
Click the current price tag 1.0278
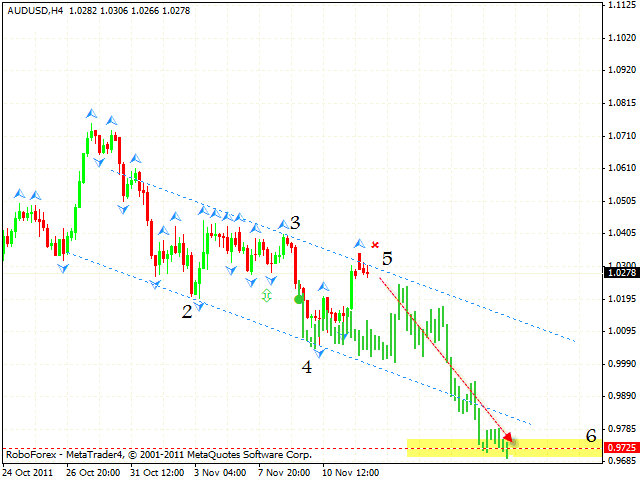(x=621, y=272)
